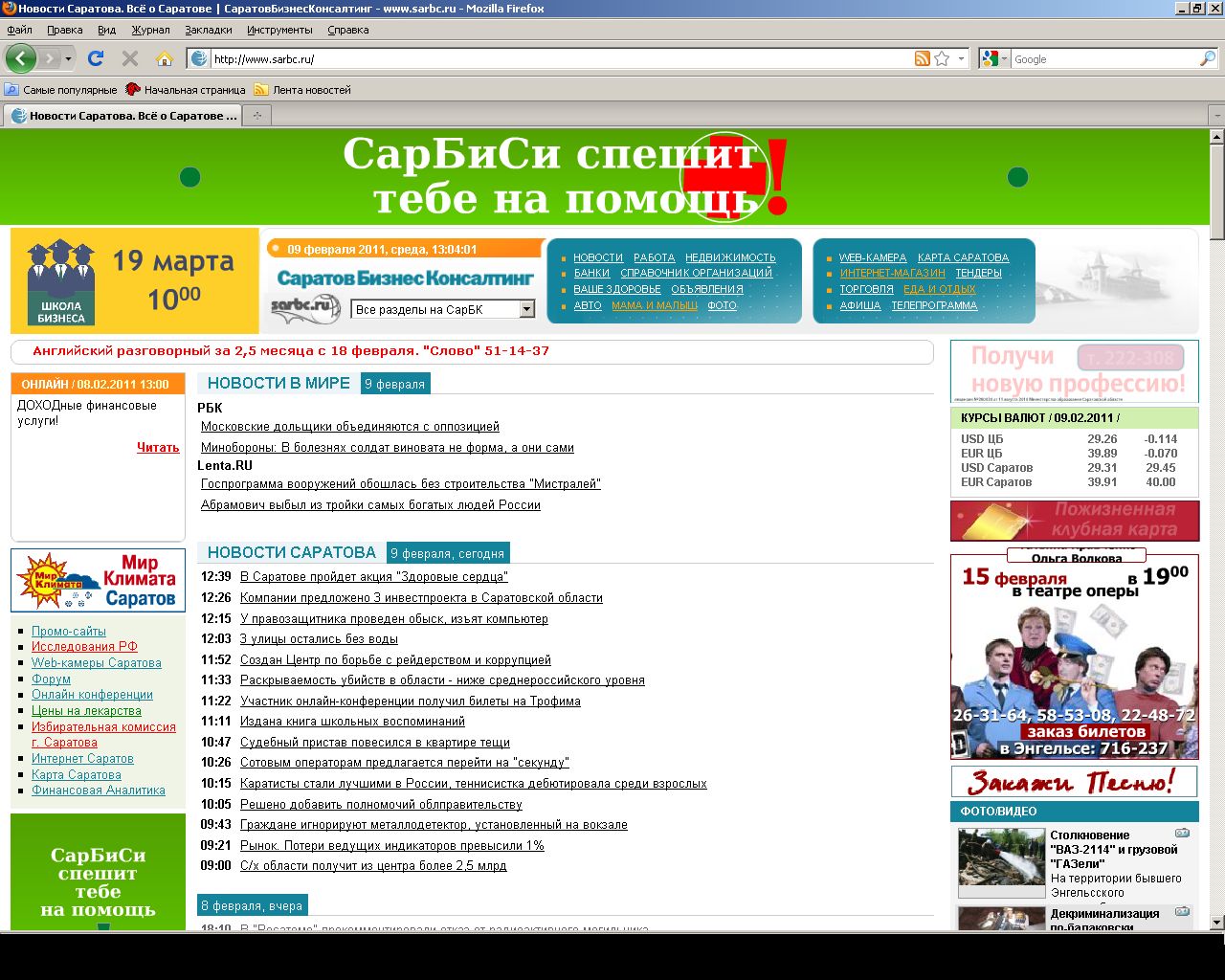The image size is (1225, 980).
Task: Open 'Цены на лекарства' sidebar link
Action: [86, 710]
